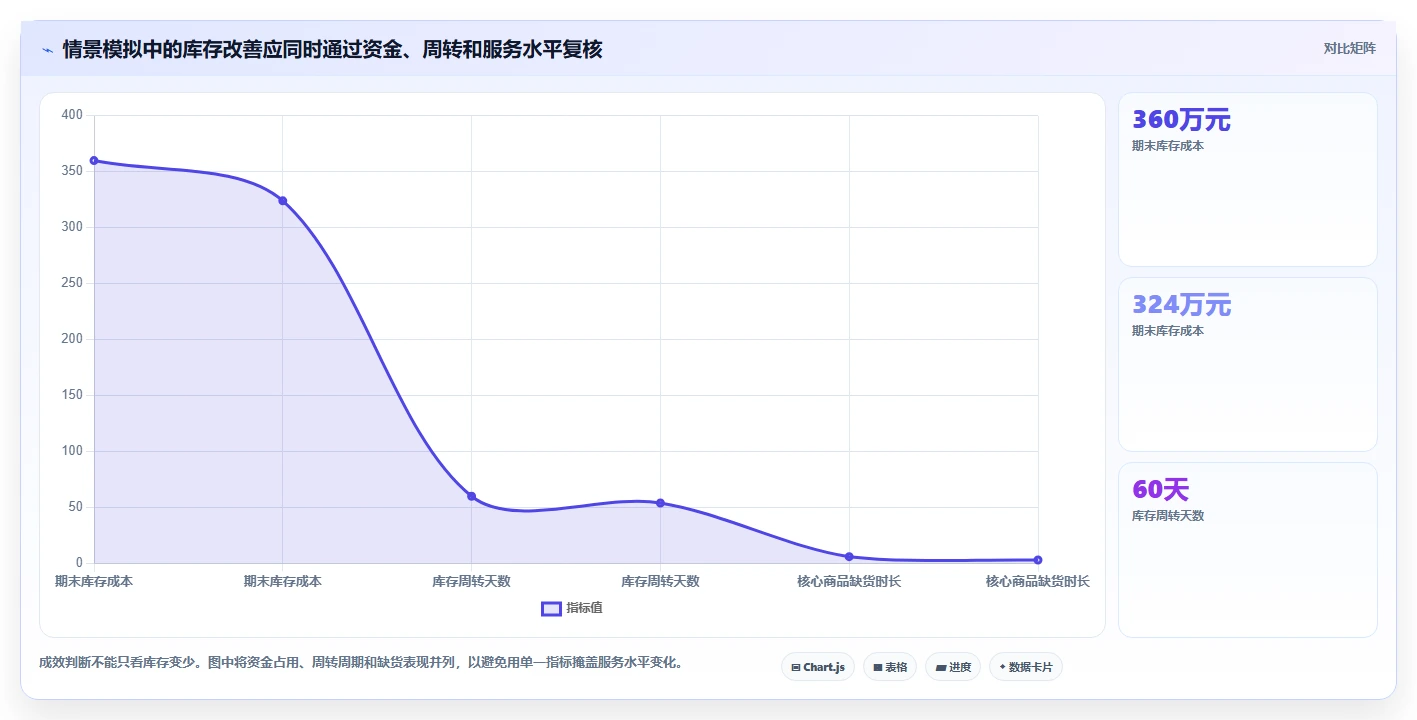The height and width of the screenshot is (720, 1417).
Task: Open the 360万元 data card
Action: (1247, 180)
